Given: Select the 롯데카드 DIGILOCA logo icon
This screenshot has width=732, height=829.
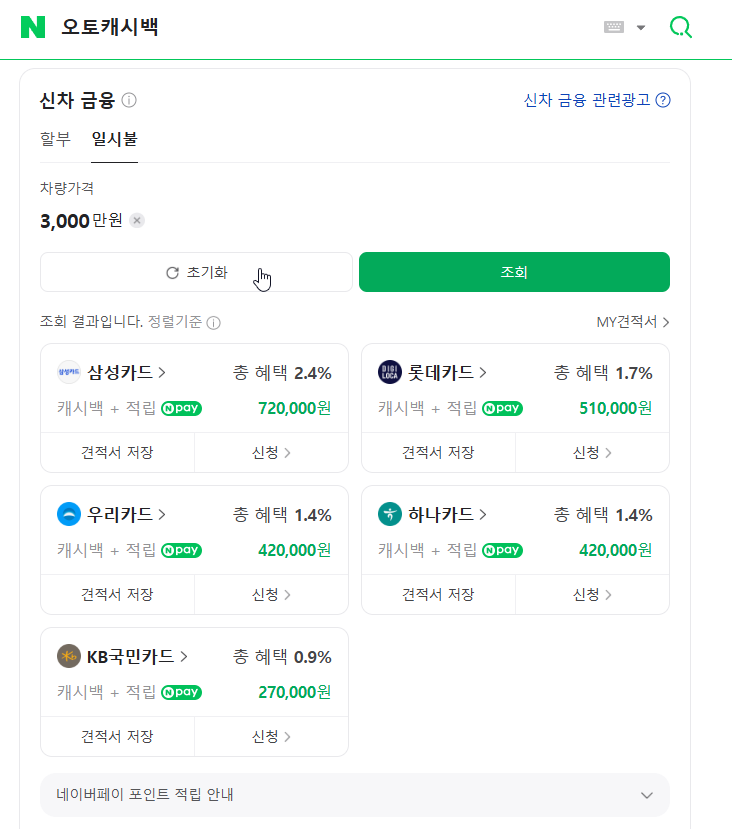Looking at the screenshot, I should tap(390, 371).
